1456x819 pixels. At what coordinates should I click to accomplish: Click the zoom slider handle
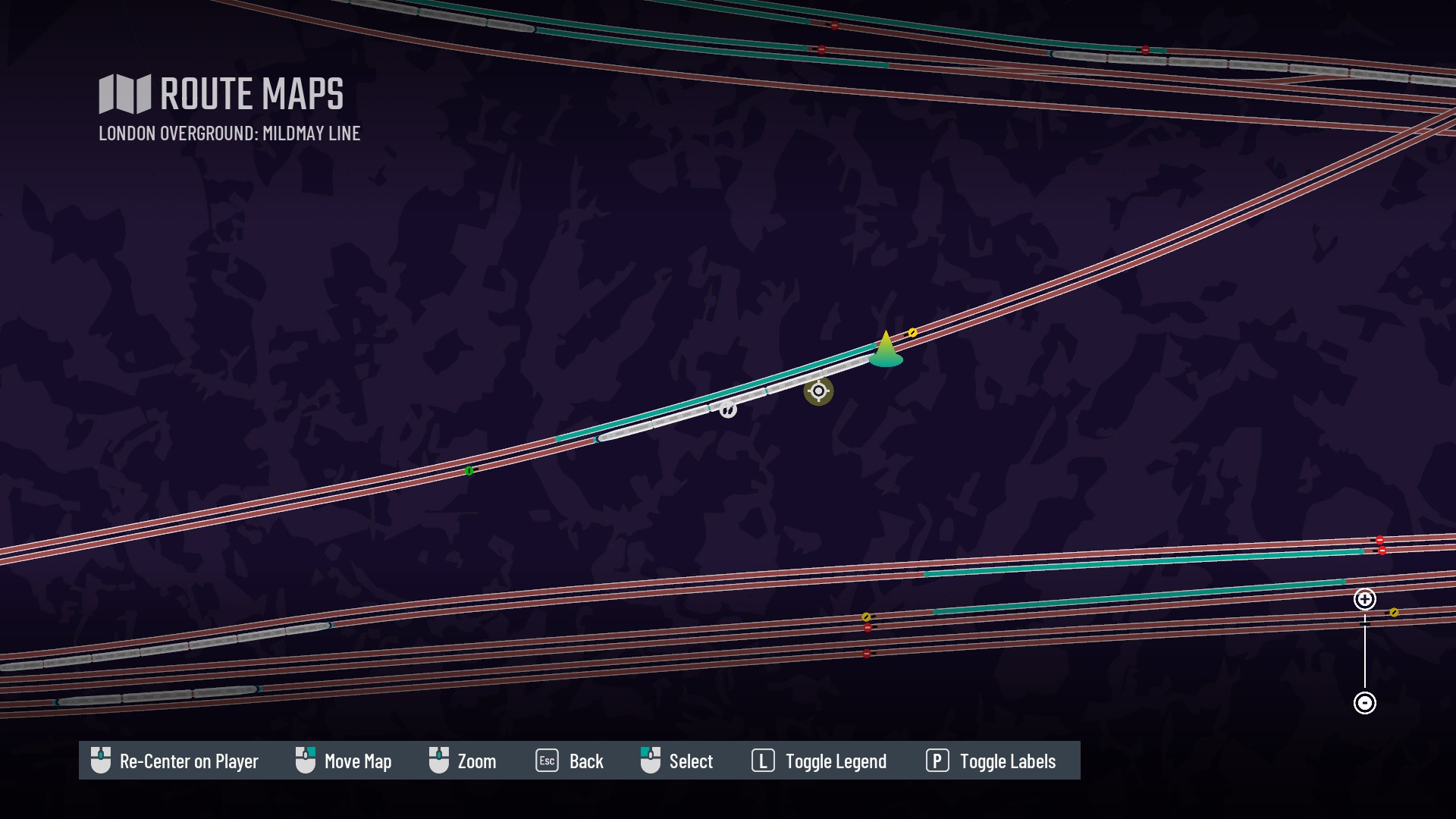tap(1365, 624)
